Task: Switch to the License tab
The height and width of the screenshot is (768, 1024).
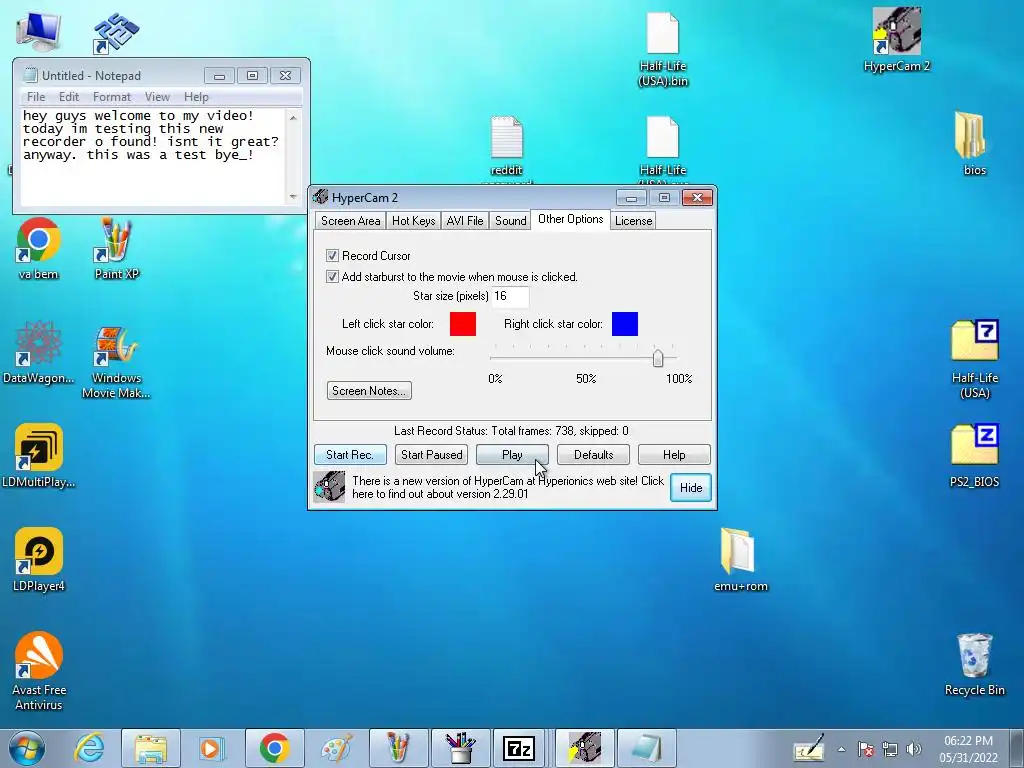Action: tap(633, 221)
